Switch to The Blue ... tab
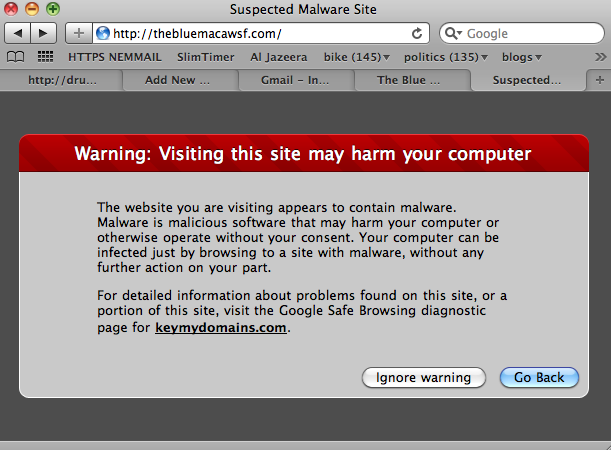 tap(408, 80)
